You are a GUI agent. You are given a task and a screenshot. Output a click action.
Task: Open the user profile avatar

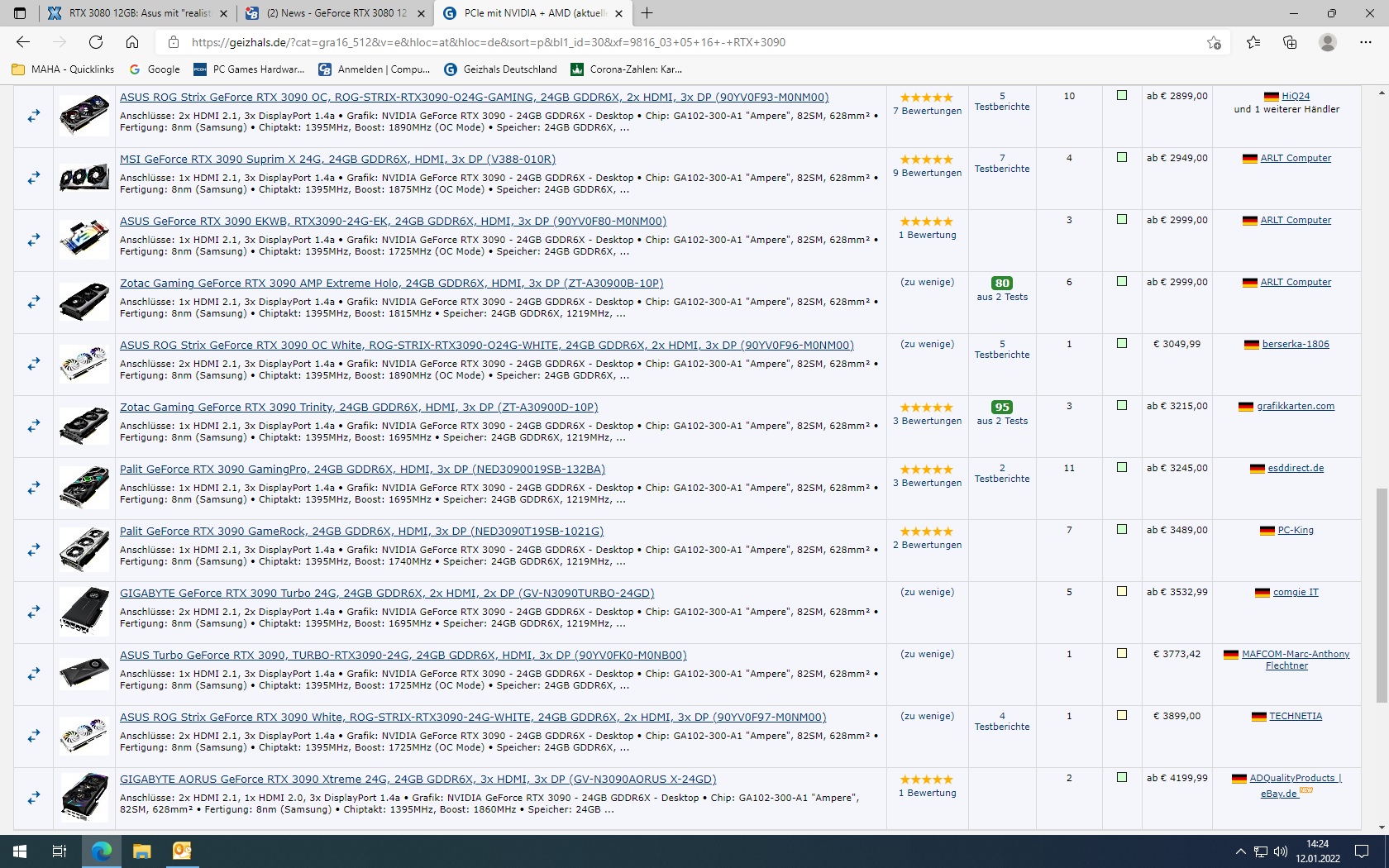(x=1328, y=42)
